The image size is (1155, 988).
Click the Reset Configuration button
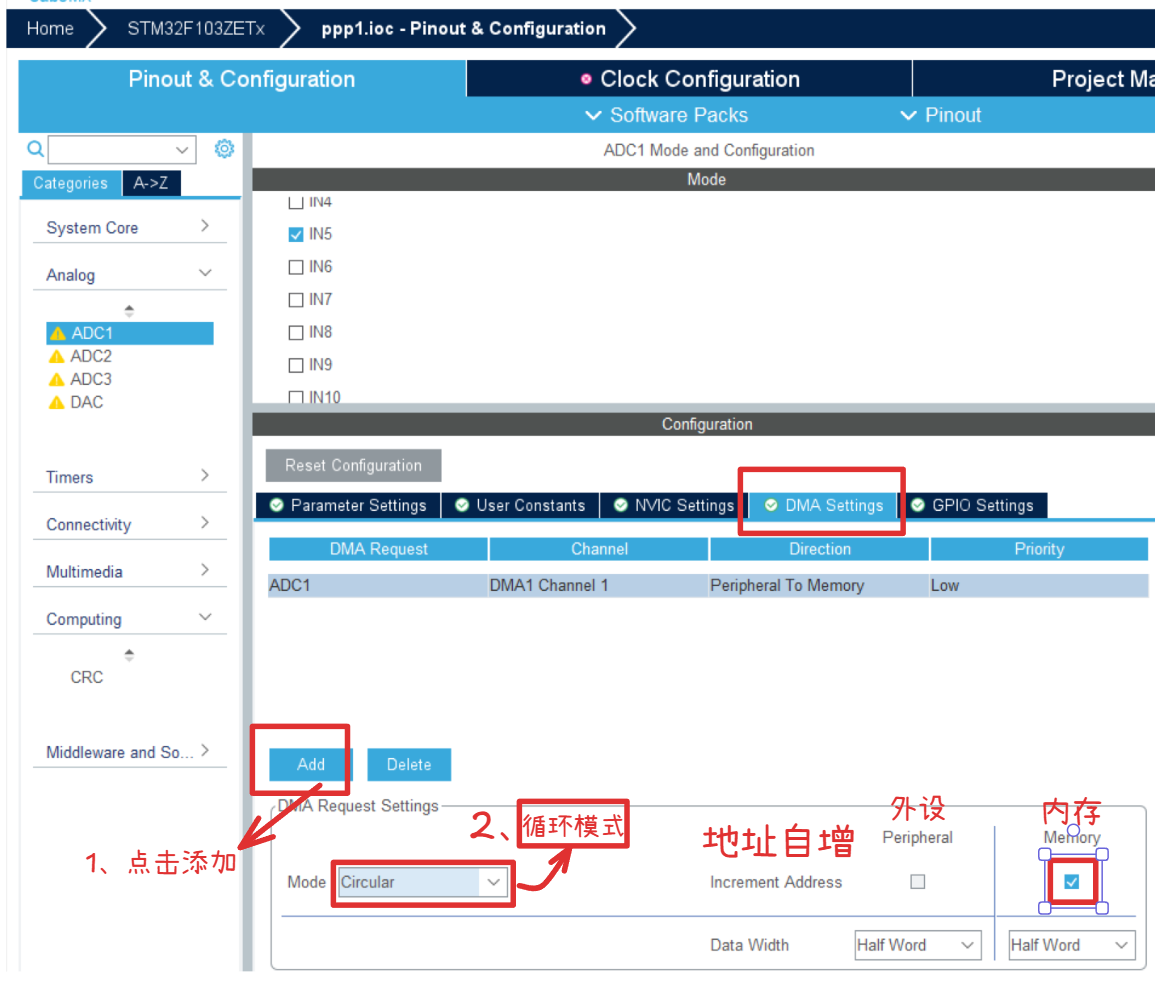click(354, 466)
